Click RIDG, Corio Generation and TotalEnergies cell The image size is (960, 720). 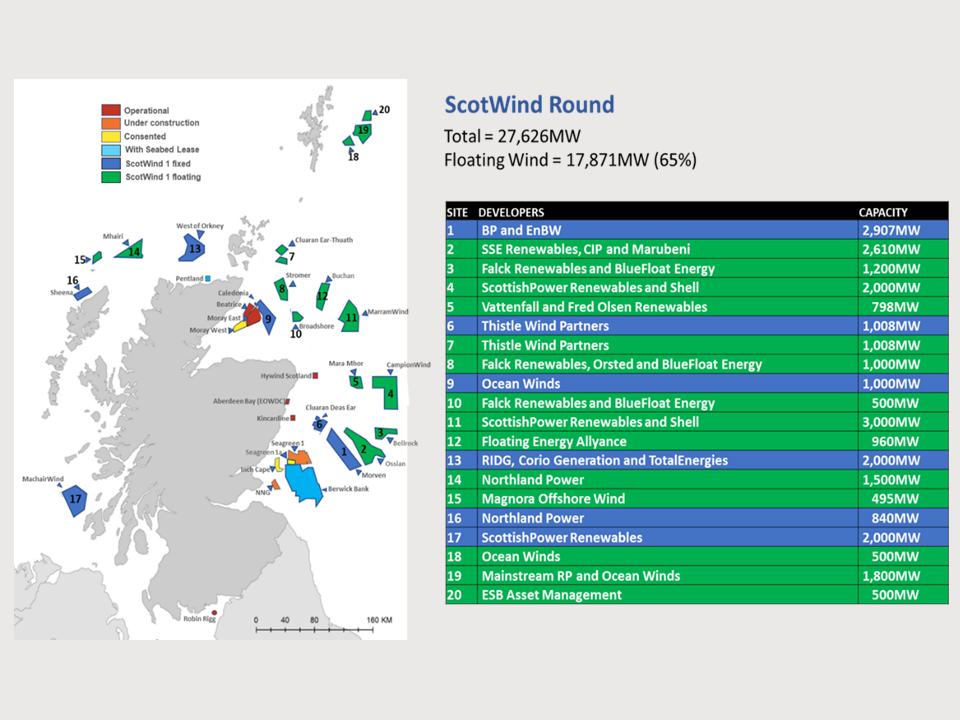click(x=667, y=460)
